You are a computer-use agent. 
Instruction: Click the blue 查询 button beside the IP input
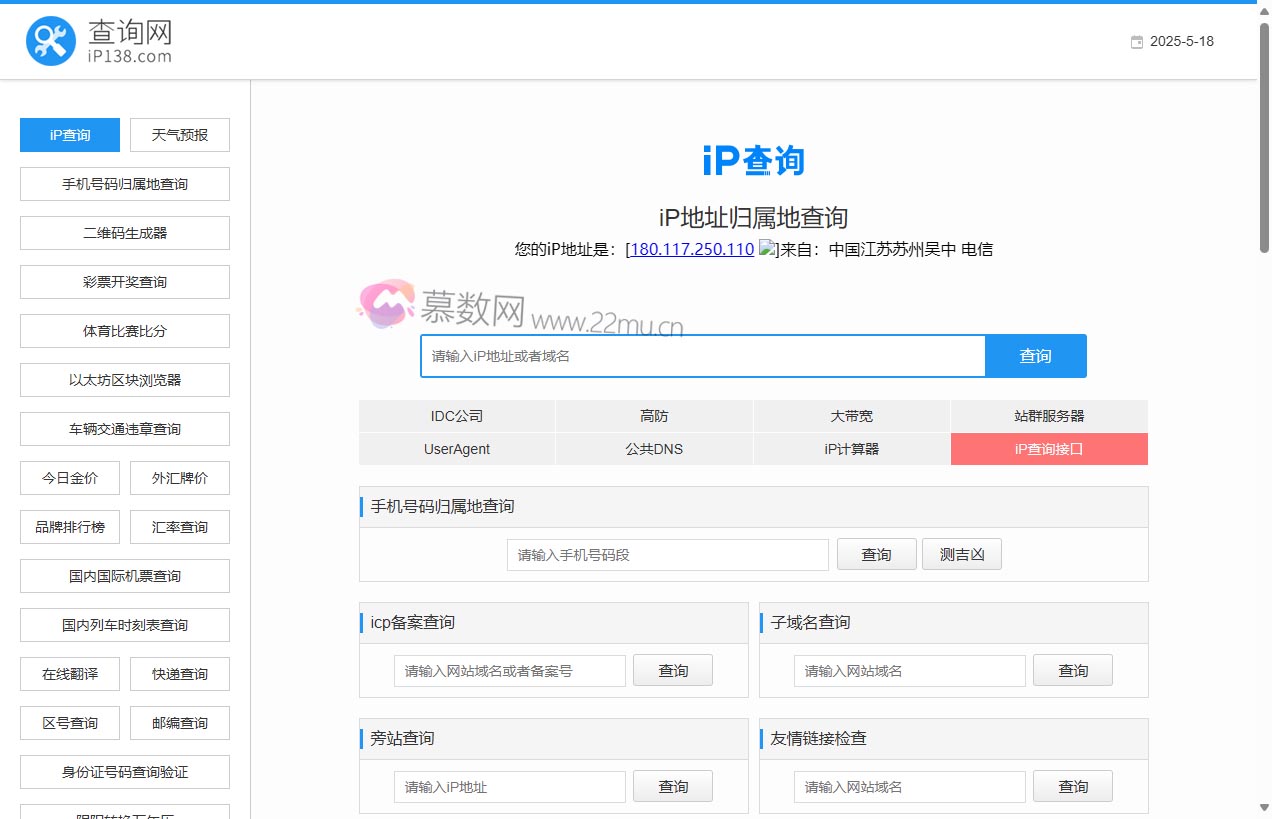[1035, 355]
